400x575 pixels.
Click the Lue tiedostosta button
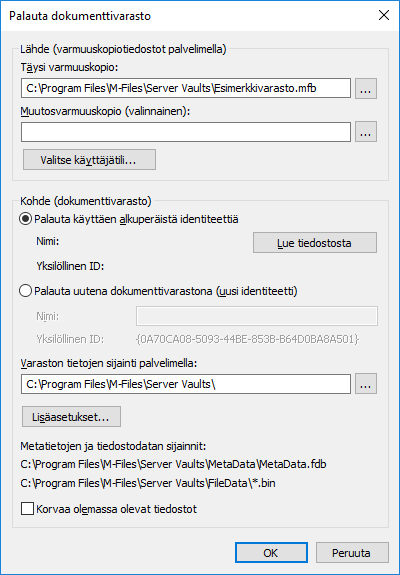pyautogui.click(x=315, y=242)
